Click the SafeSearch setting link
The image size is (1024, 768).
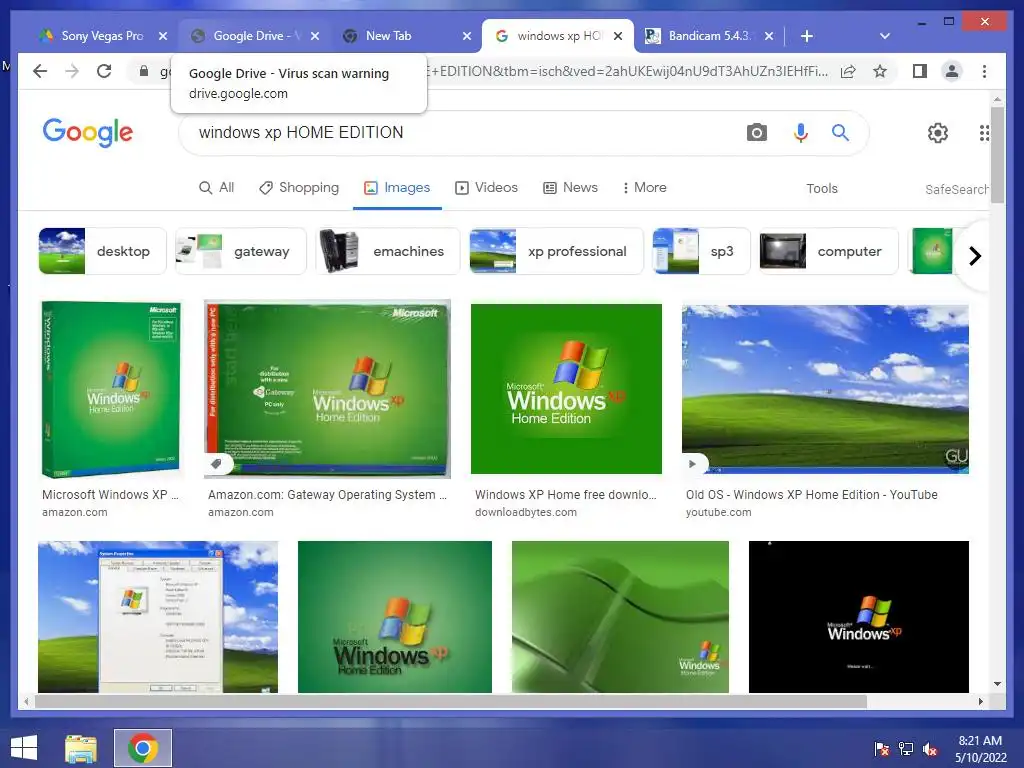(x=956, y=189)
